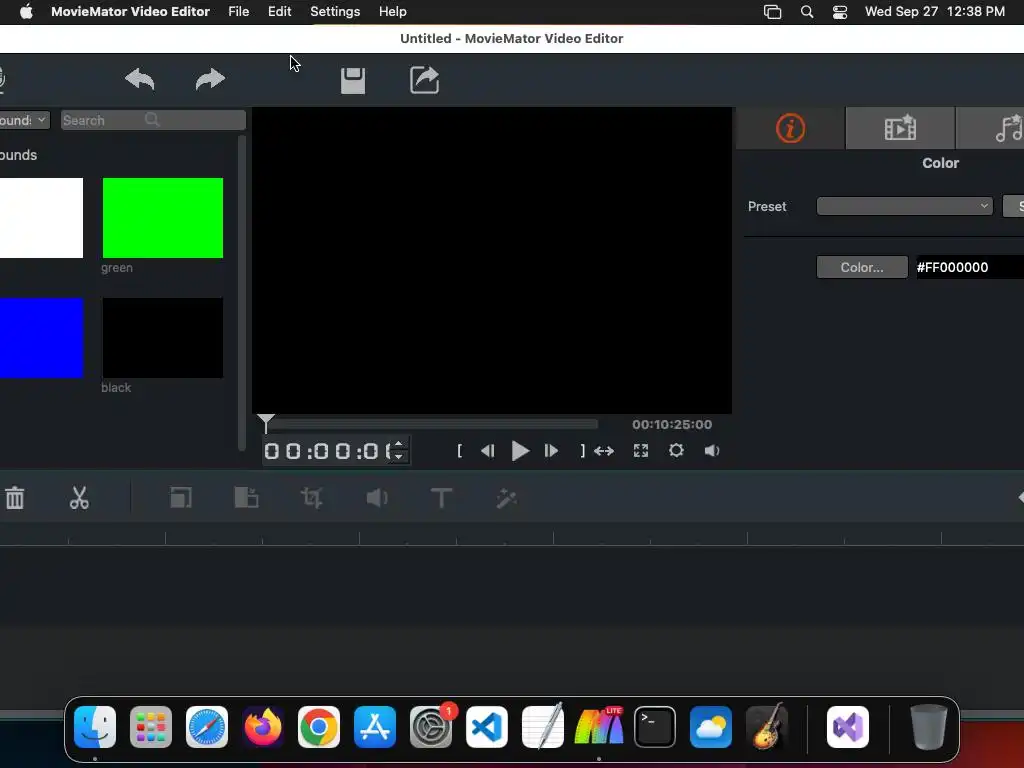Click the Undo arrow in toolbar
Screen dimensions: 1024x768
140,80
